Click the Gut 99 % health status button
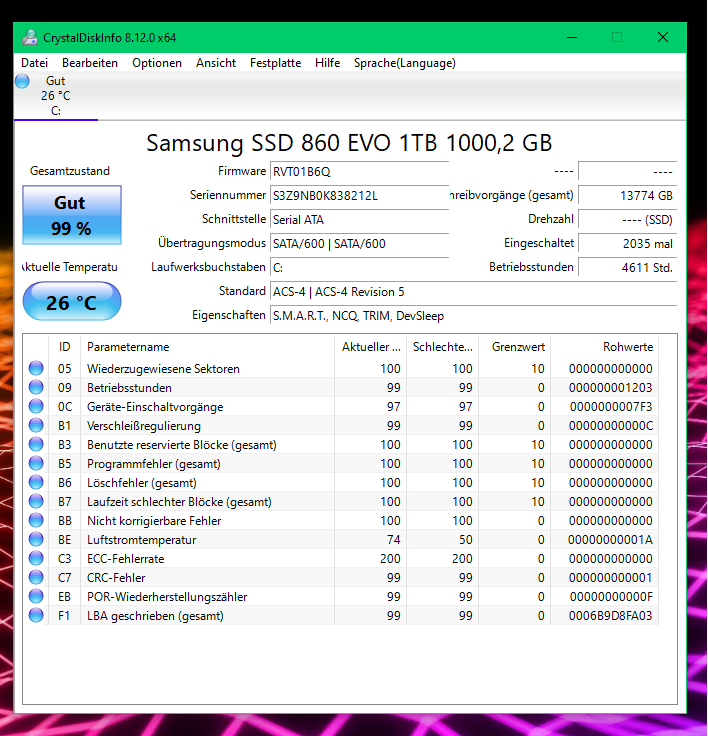Viewport: 708px width, 736px height. (x=72, y=215)
